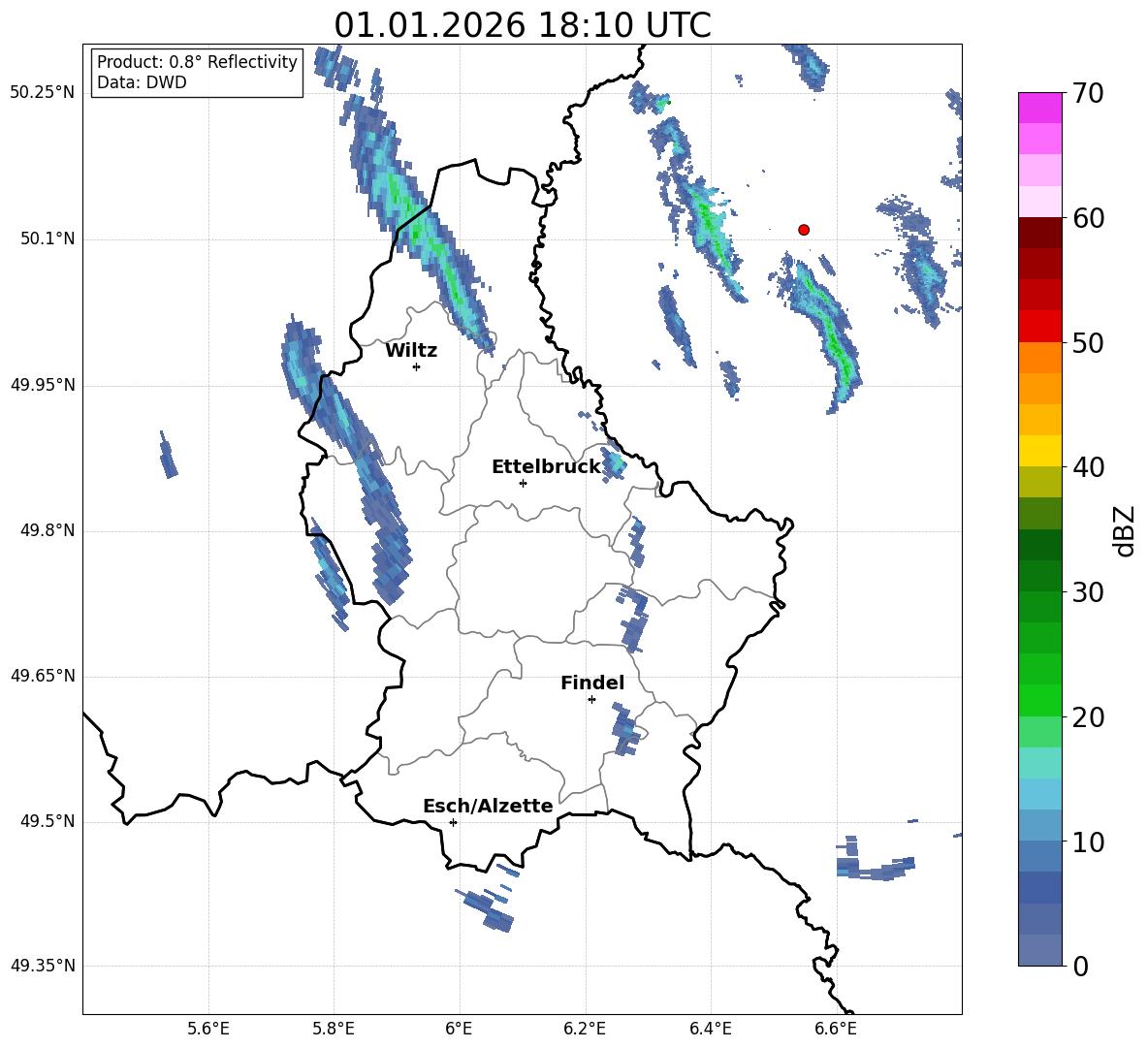Click the 49.8°N latitude label
1148x1048 pixels.
pyautogui.click(x=48, y=530)
